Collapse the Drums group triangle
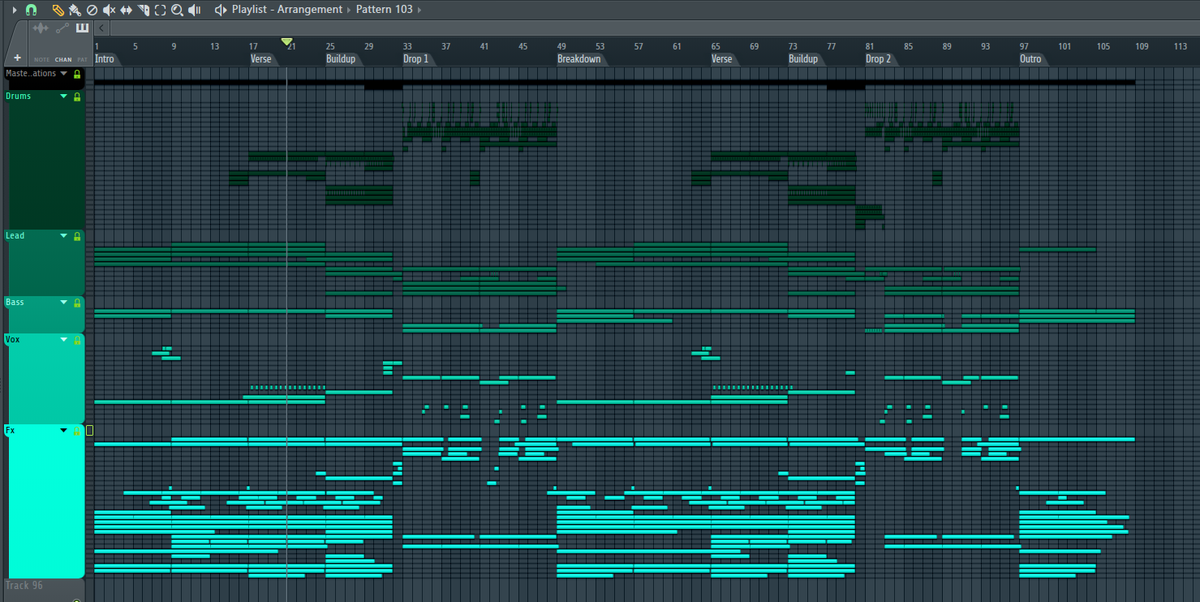Viewport: 1200px width, 602px height. pos(64,97)
